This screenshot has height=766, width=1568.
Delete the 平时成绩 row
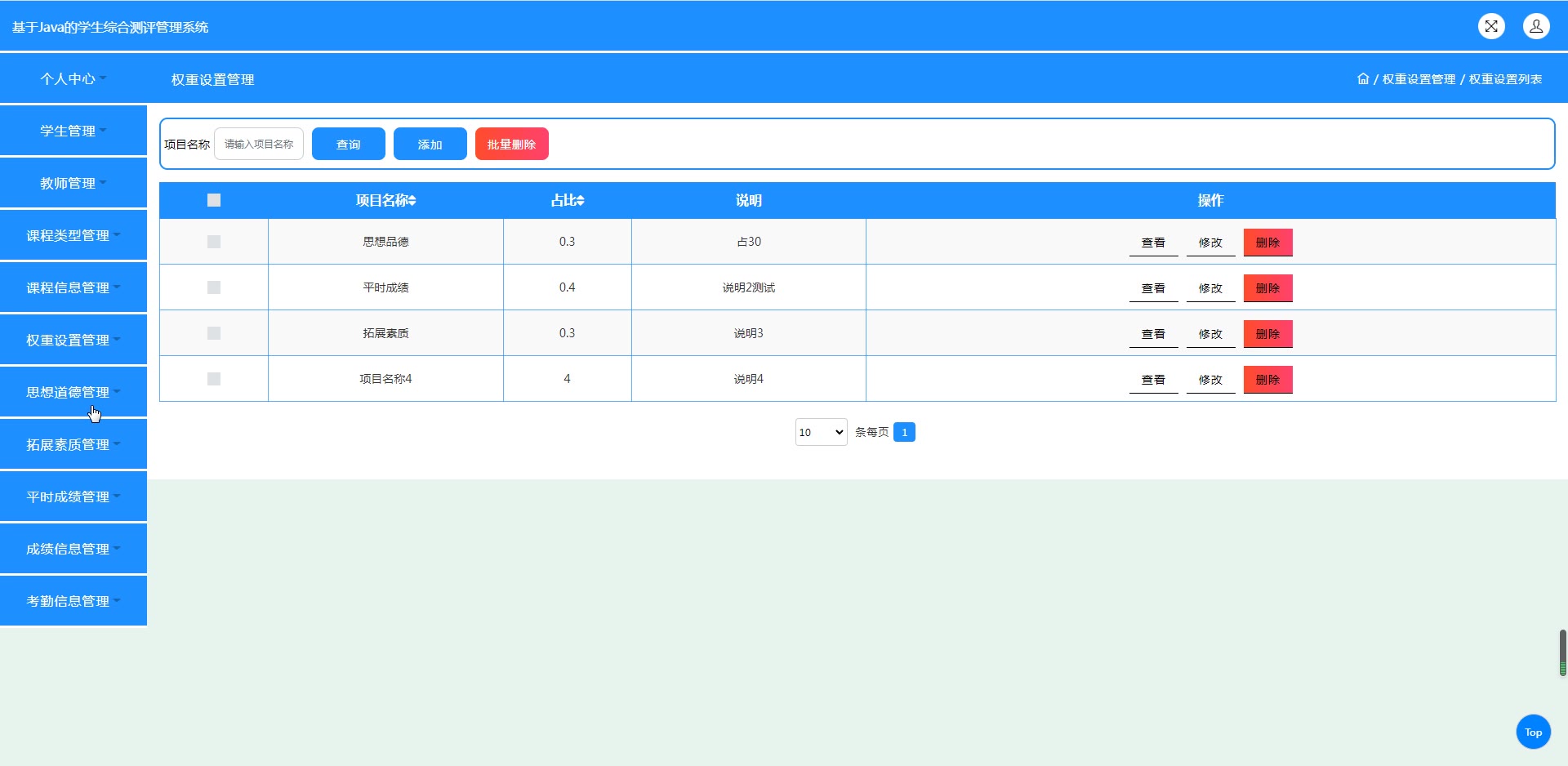[x=1267, y=288]
